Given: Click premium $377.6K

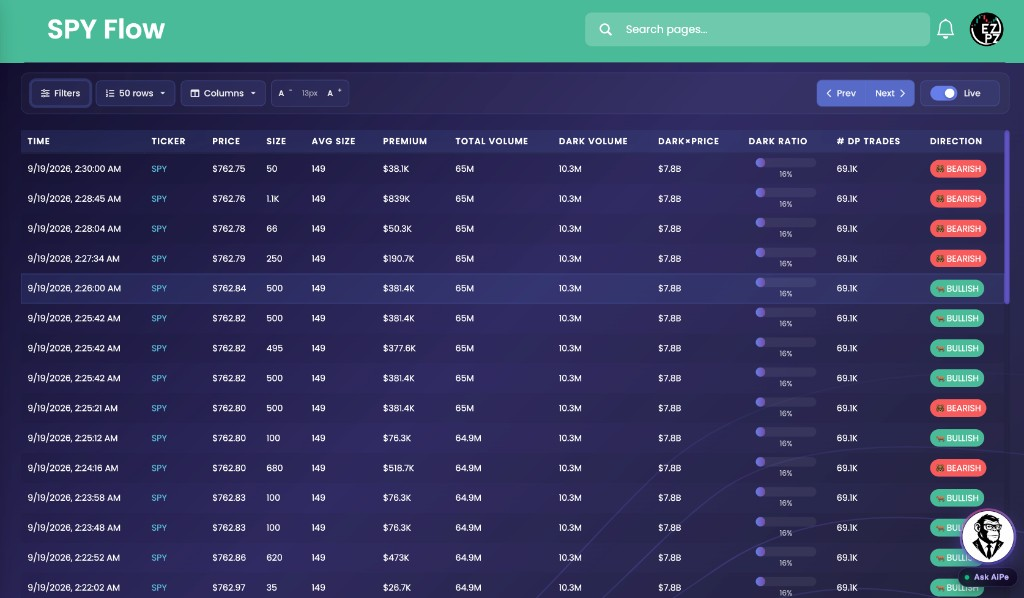Looking at the screenshot, I should [399, 348].
